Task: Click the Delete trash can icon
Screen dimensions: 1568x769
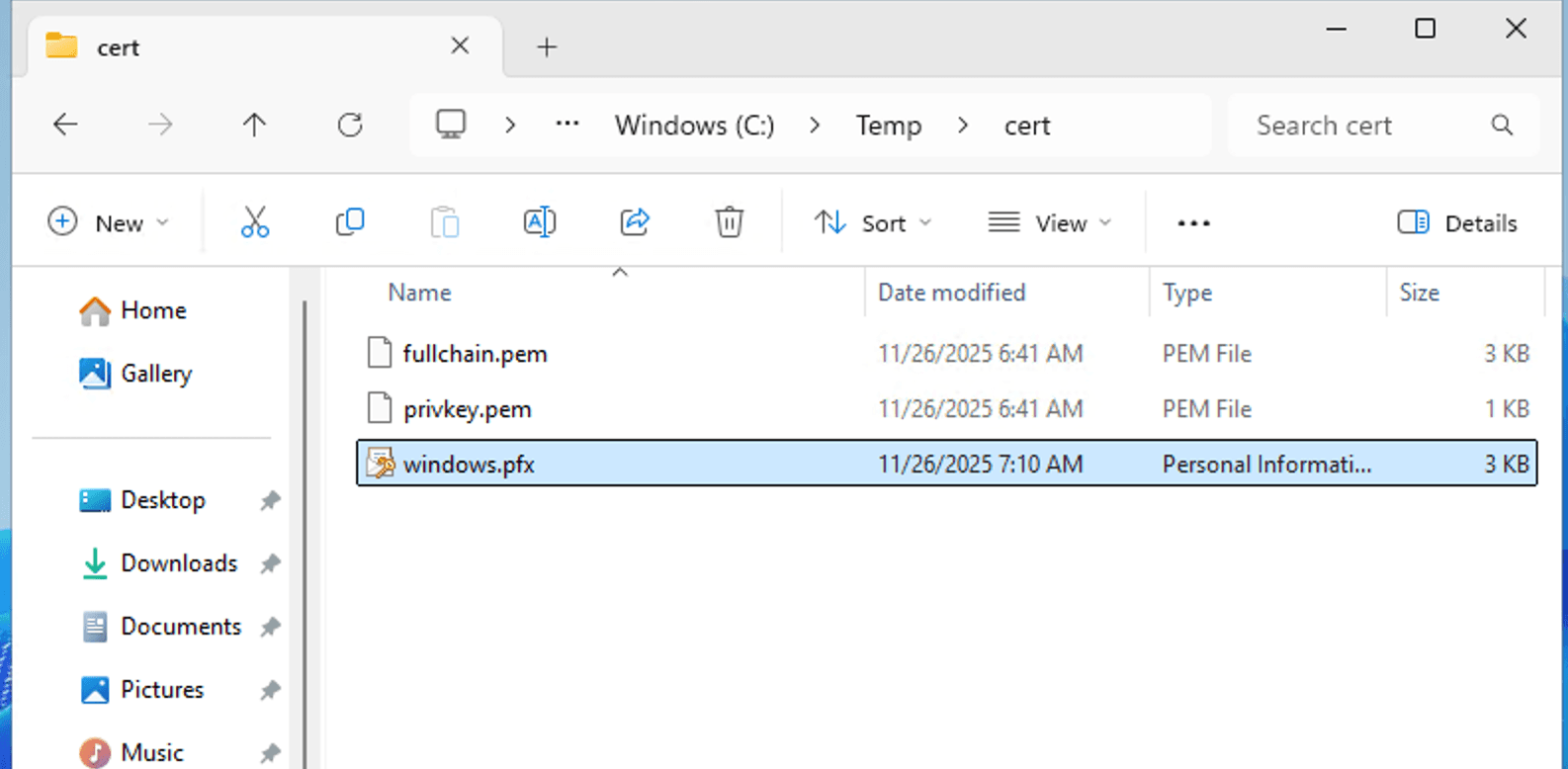Action: (729, 222)
